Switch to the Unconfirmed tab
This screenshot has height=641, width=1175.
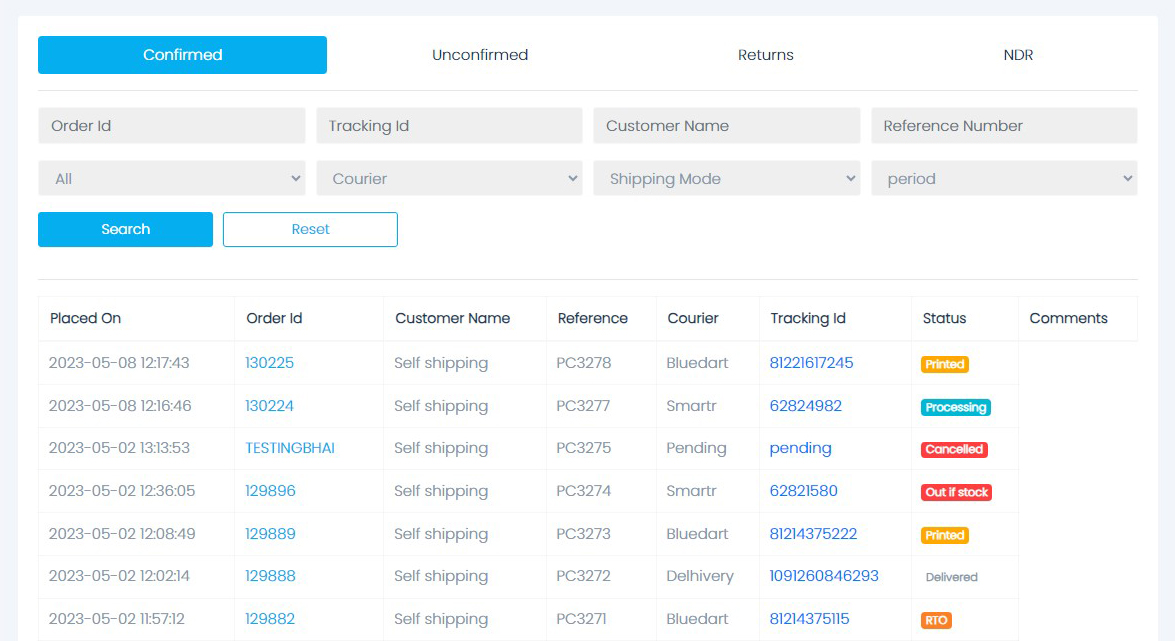click(480, 55)
